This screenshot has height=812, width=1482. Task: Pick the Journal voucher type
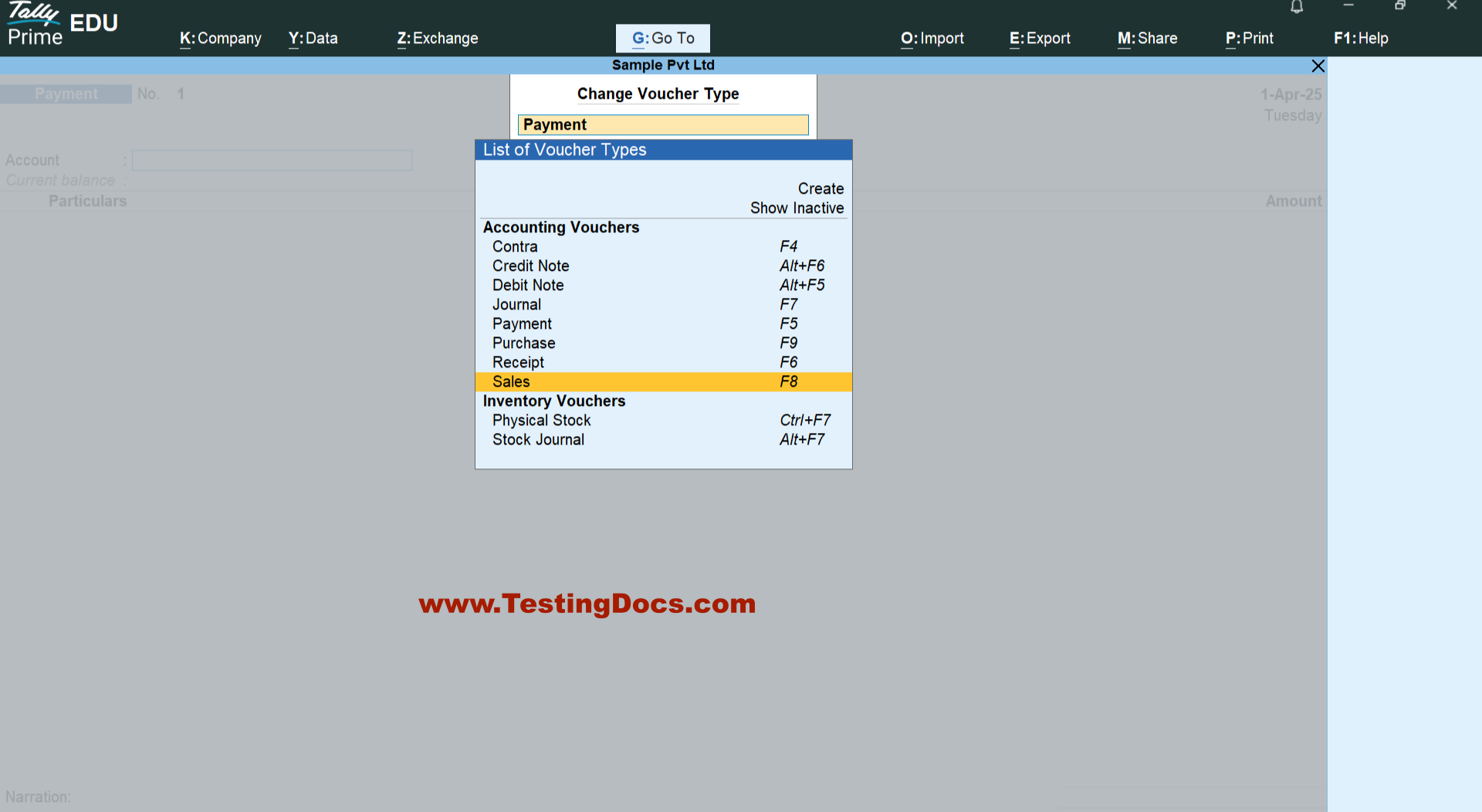tap(516, 305)
